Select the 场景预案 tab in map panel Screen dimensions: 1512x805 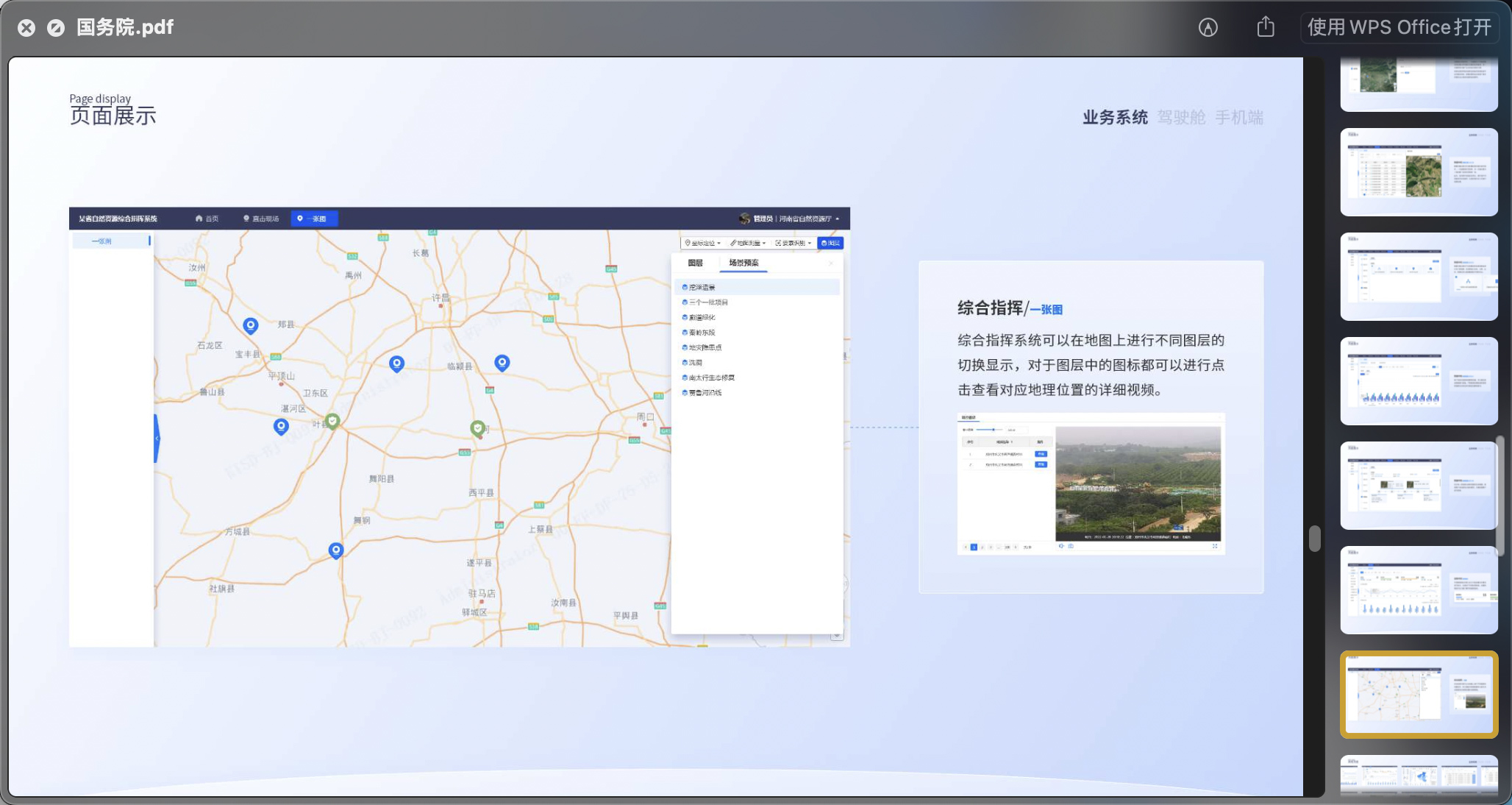(743, 263)
